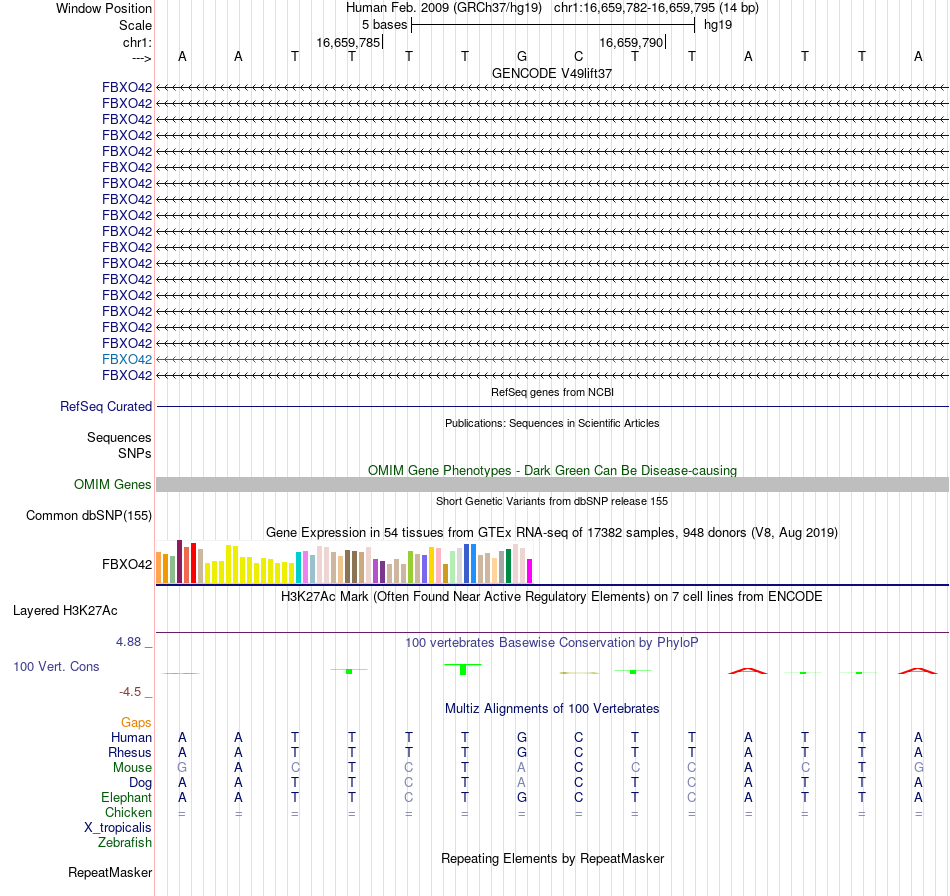
Task: Click the hg19 text beside the scale bar
Action: (718, 25)
